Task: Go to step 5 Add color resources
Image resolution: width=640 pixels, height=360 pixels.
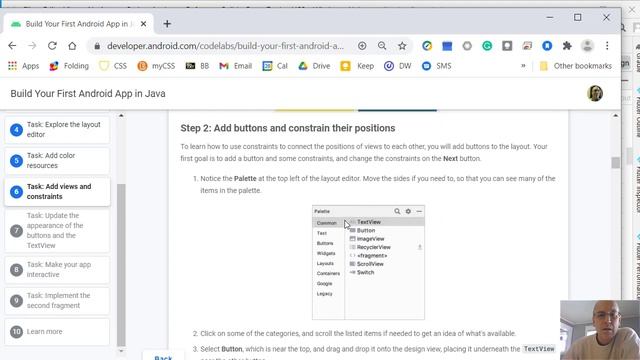Action: 57,161
